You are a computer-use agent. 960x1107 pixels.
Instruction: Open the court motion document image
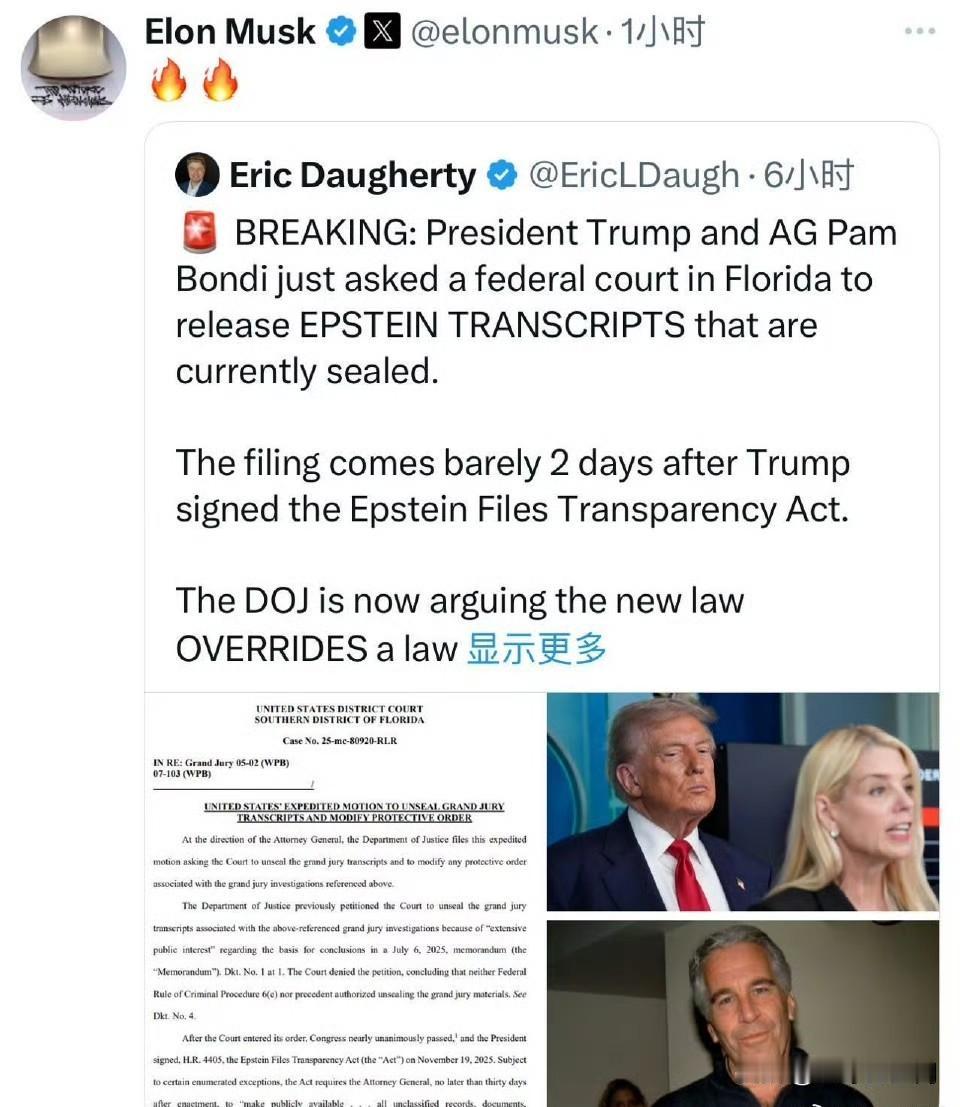click(x=344, y=899)
